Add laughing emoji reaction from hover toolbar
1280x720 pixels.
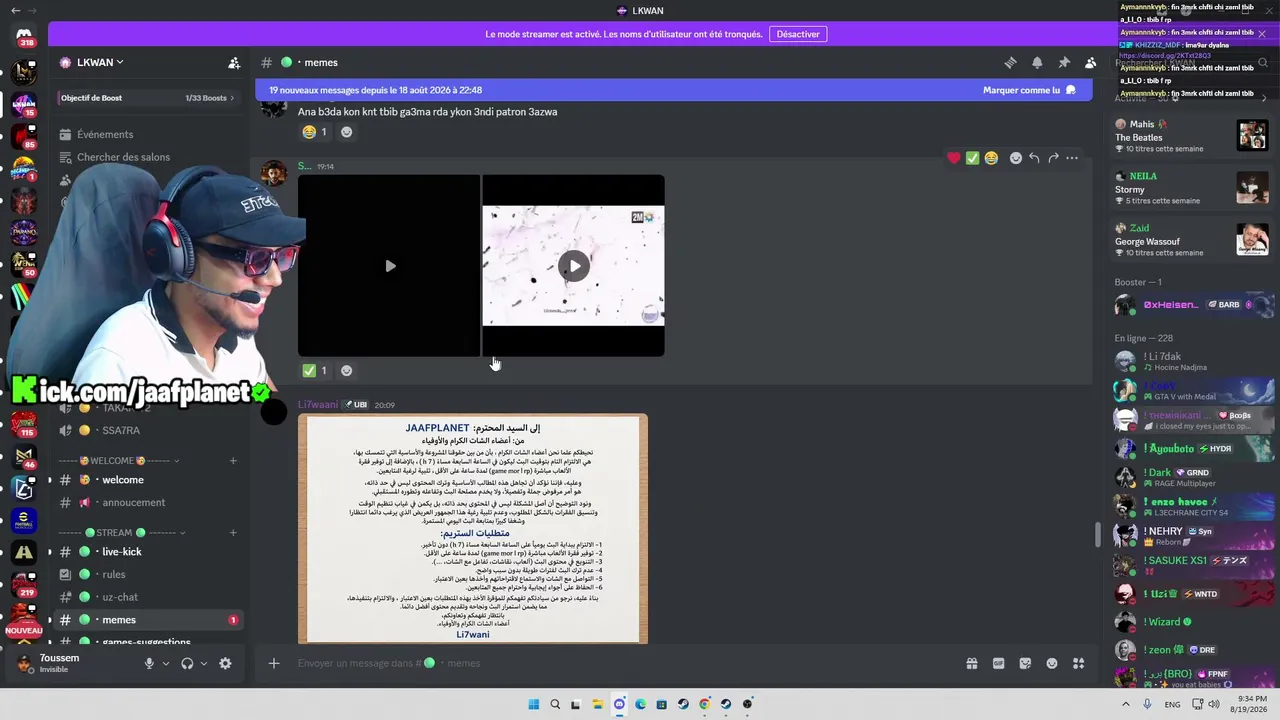[991, 158]
